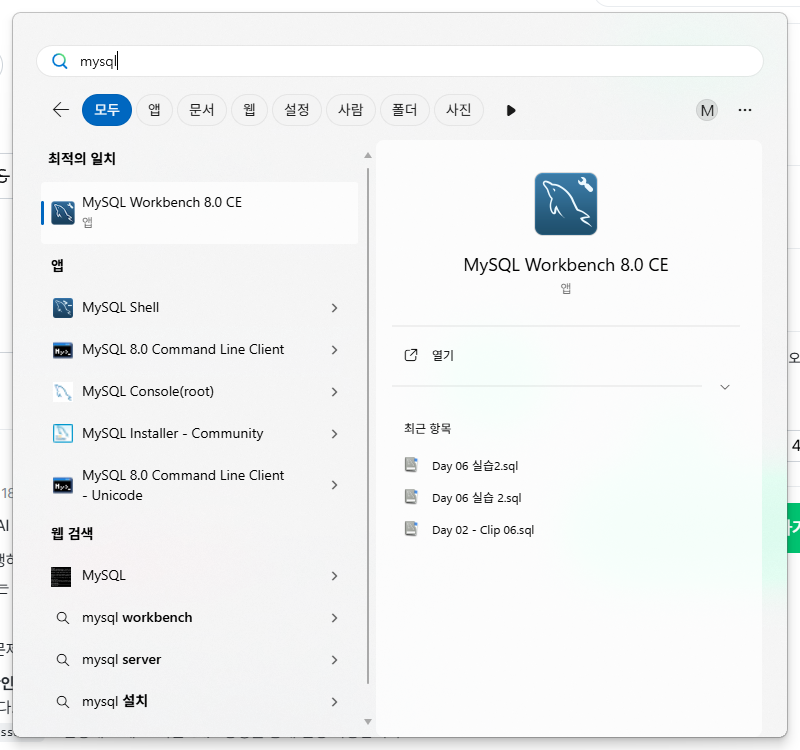Search web for mysql 설치

[x=199, y=702]
